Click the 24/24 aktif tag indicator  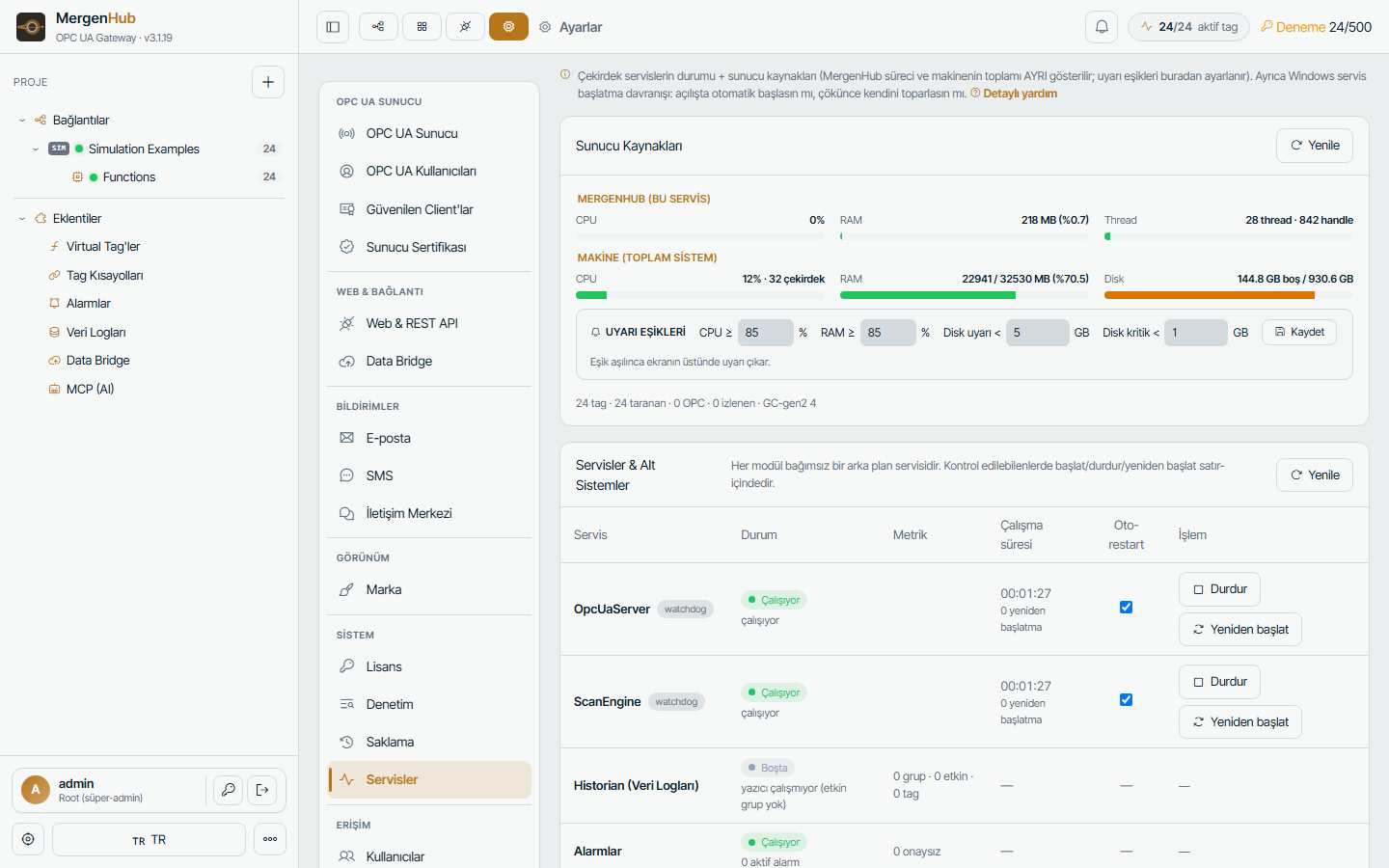click(1188, 27)
